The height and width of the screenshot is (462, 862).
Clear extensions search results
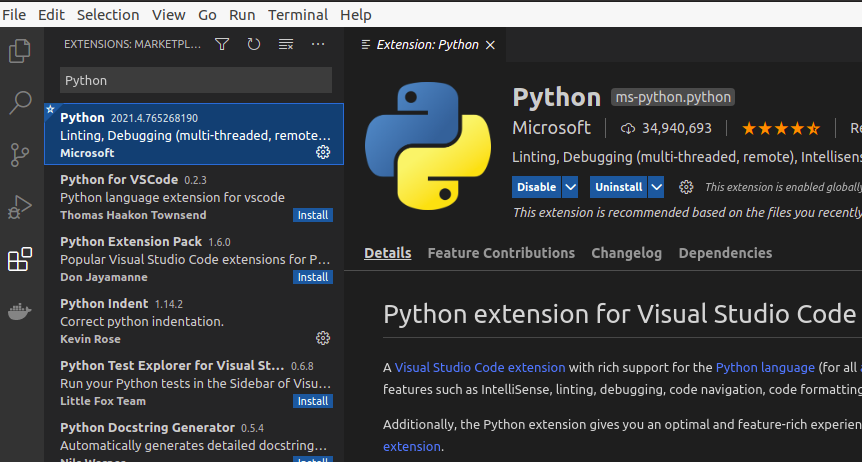click(286, 45)
